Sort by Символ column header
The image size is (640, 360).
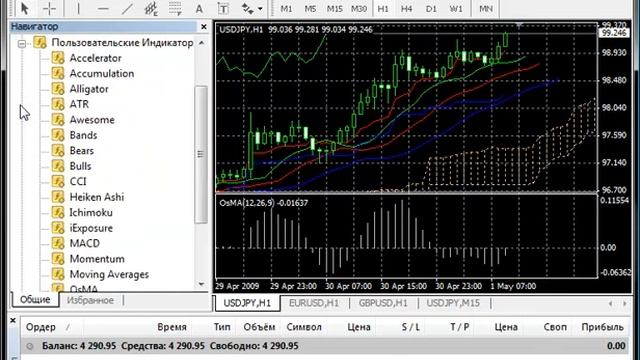(304, 327)
